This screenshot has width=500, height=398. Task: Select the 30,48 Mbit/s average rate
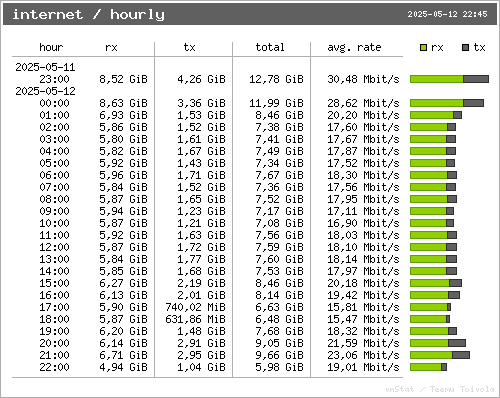click(x=363, y=79)
